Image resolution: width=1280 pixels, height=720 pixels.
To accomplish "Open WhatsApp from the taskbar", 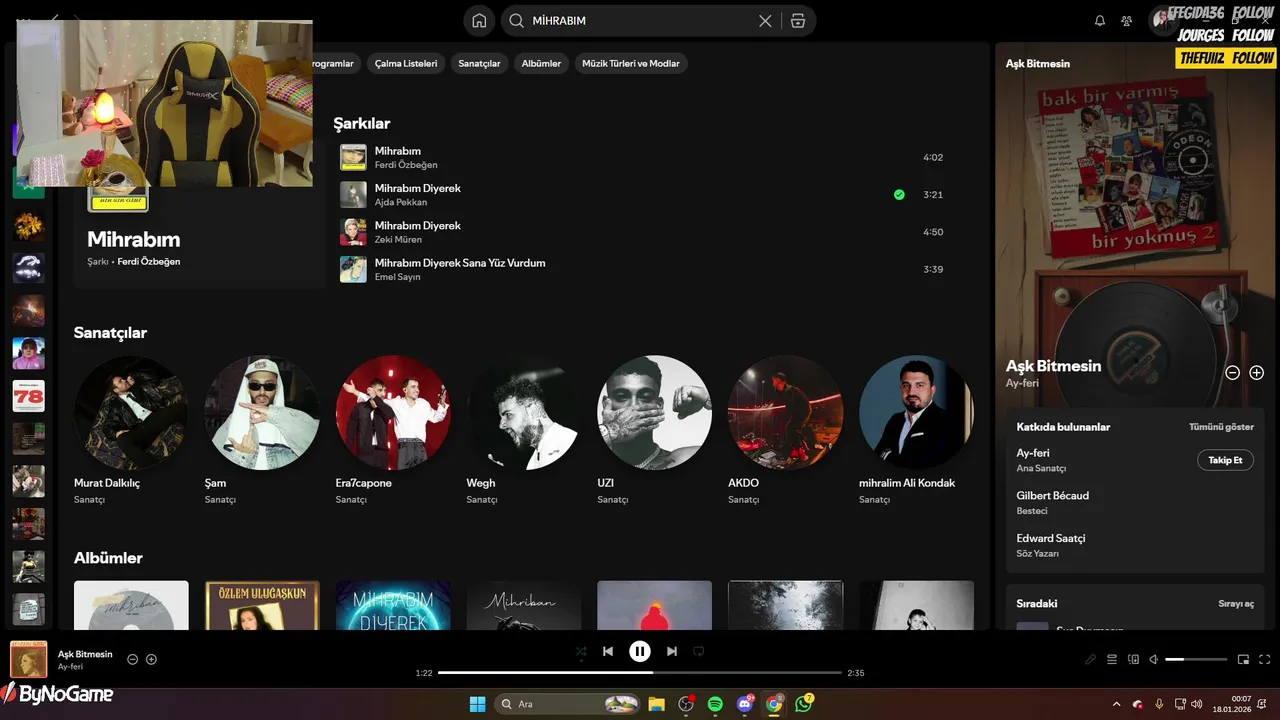I will click(x=804, y=704).
